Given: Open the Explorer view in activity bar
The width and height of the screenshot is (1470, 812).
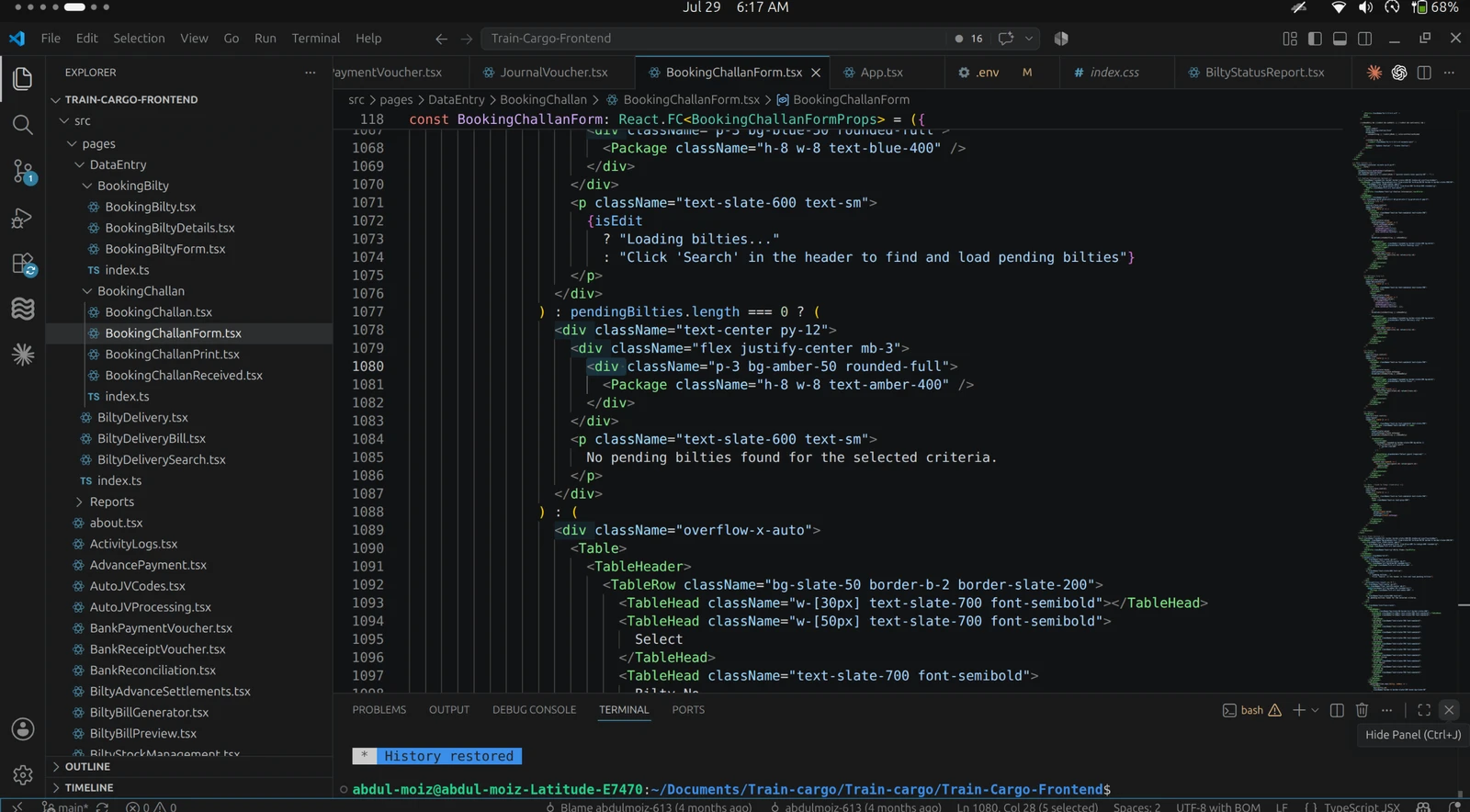Looking at the screenshot, I should pyautogui.click(x=23, y=79).
